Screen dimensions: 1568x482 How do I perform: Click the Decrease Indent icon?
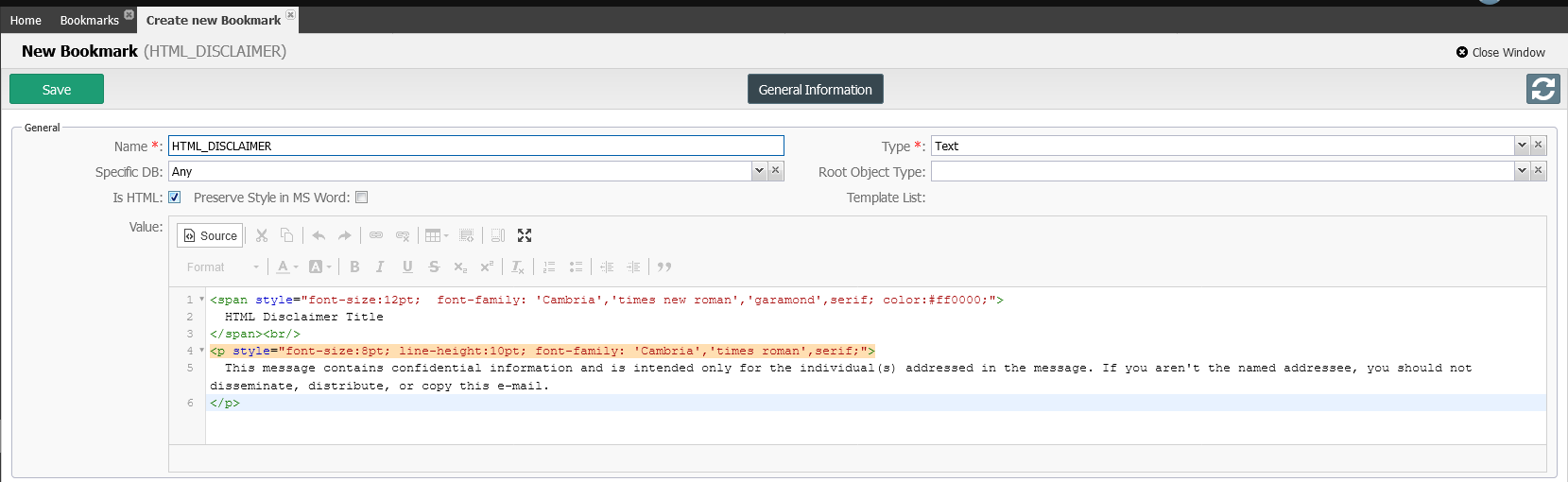click(x=607, y=267)
